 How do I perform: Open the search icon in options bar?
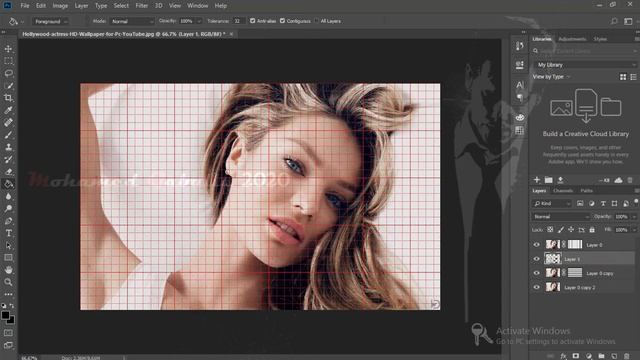pyautogui.click(x=614, y=21)
